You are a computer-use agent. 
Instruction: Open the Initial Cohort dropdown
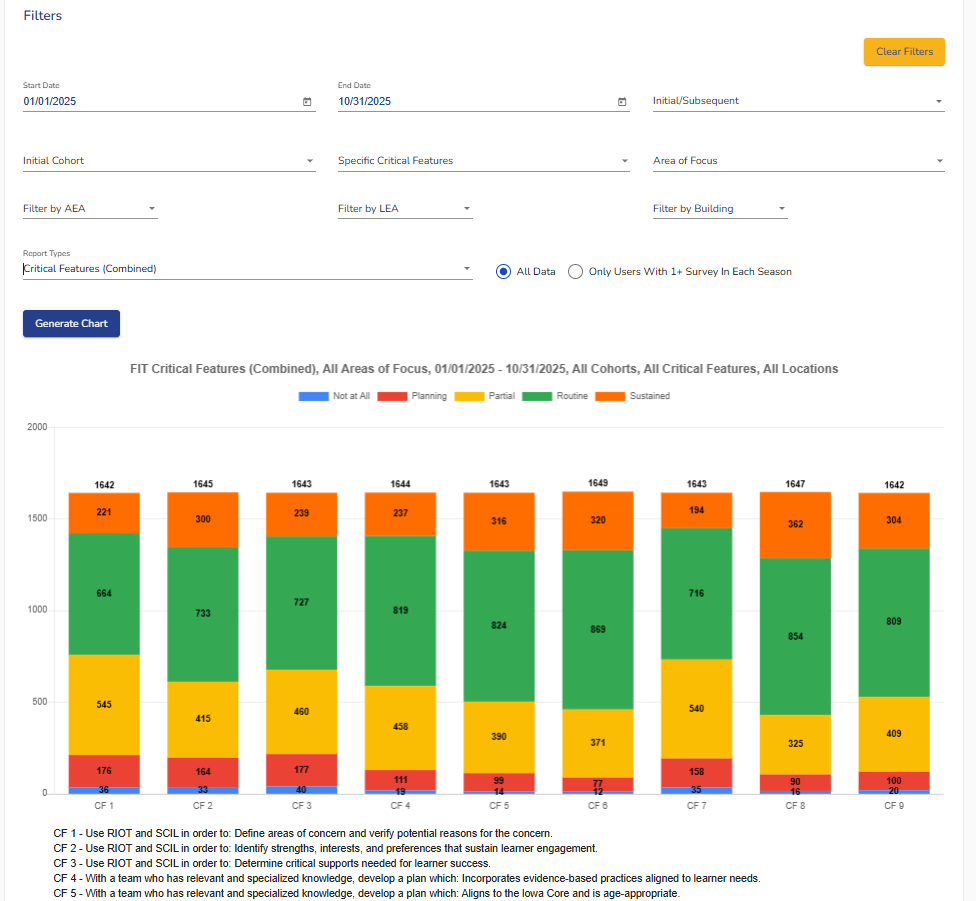point(168,161)
